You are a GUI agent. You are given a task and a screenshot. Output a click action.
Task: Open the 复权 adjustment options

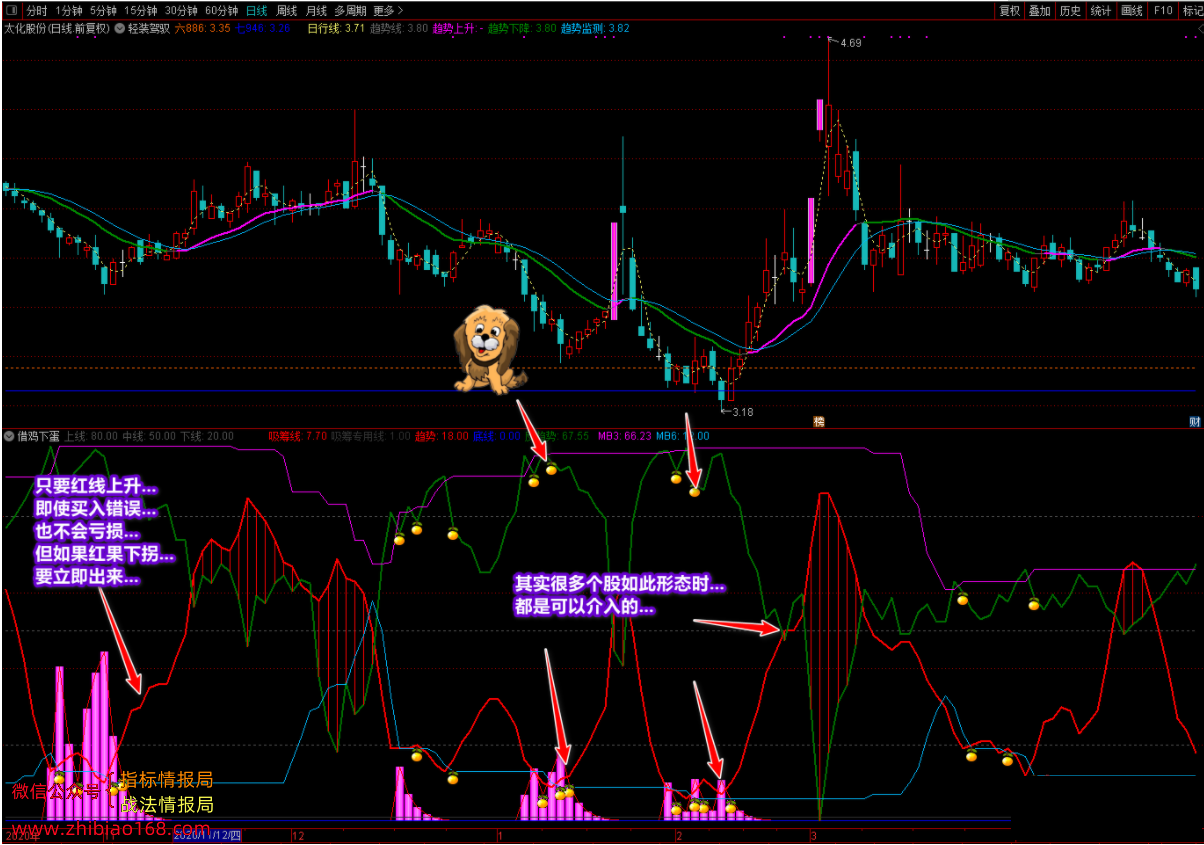[1010, 11]
